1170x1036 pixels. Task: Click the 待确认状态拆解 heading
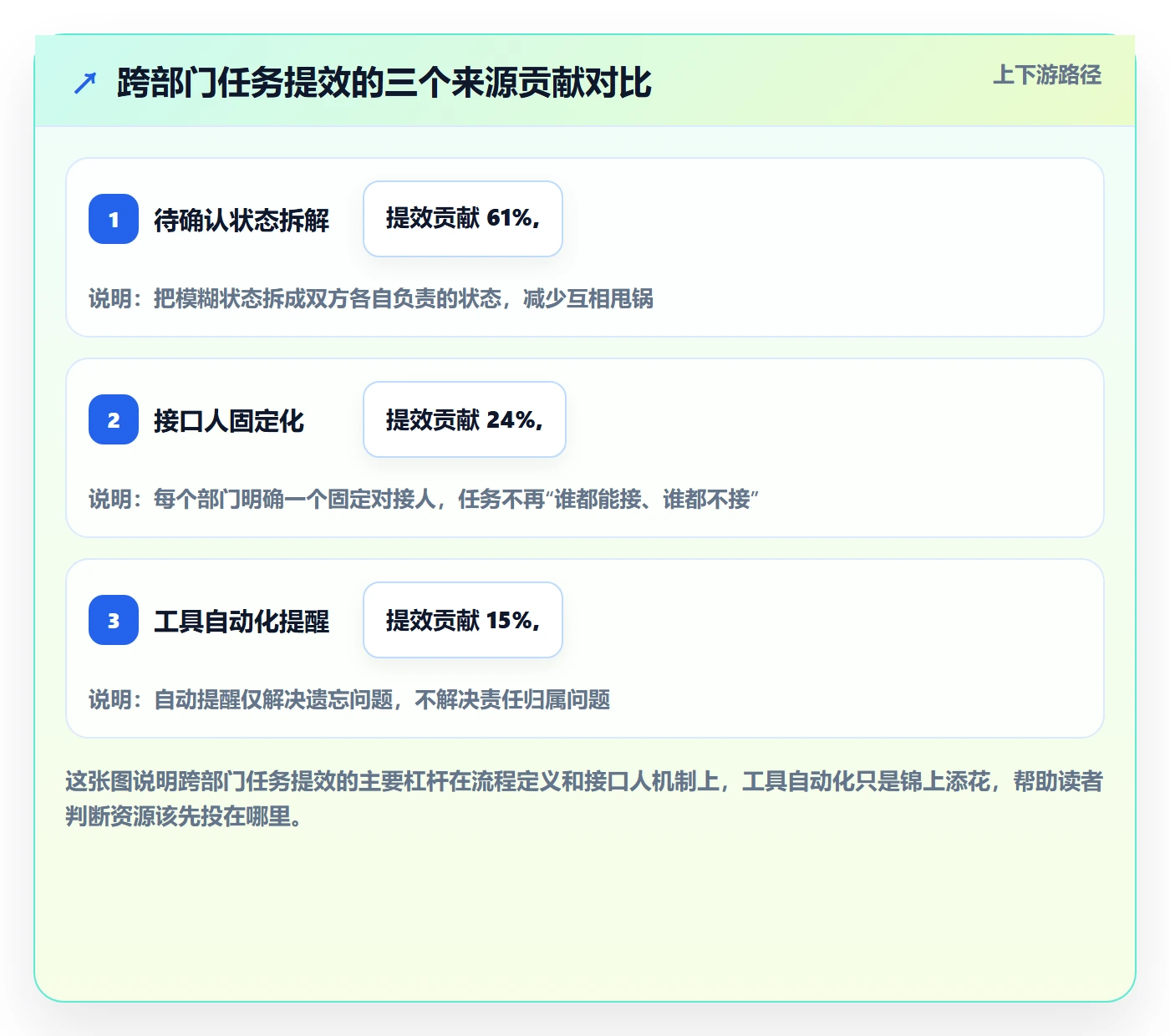(x=242, y=220)
